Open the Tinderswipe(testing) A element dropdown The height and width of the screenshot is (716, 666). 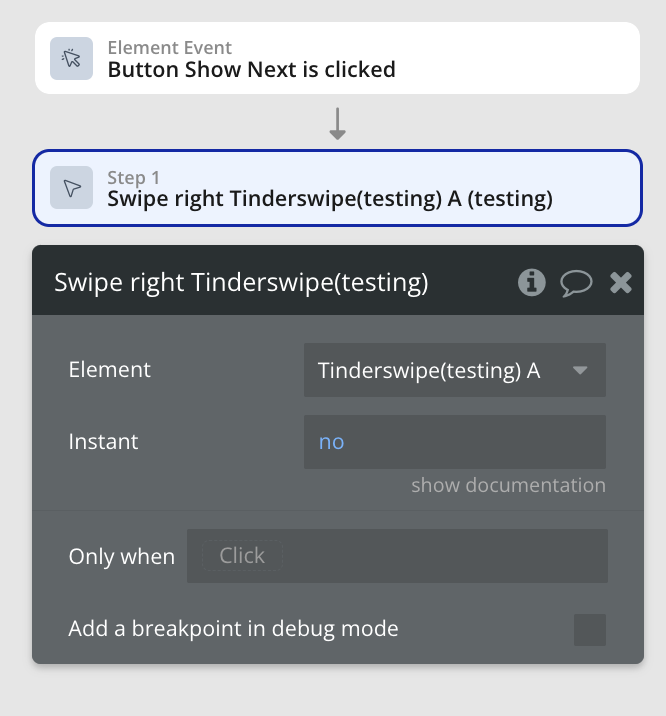pos(440,370)
